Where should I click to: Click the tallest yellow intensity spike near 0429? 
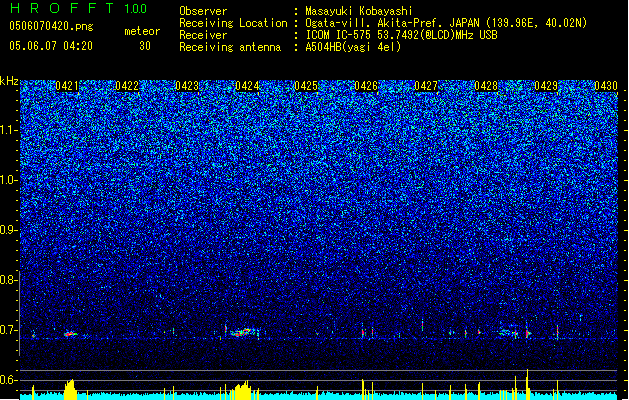coord(528,384)
